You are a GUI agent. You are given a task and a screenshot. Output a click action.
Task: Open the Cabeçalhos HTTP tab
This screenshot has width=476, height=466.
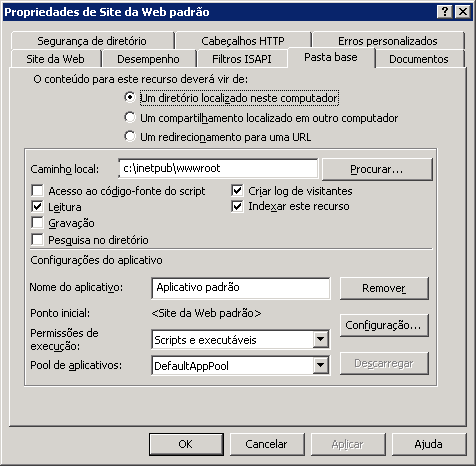(243, 41)
